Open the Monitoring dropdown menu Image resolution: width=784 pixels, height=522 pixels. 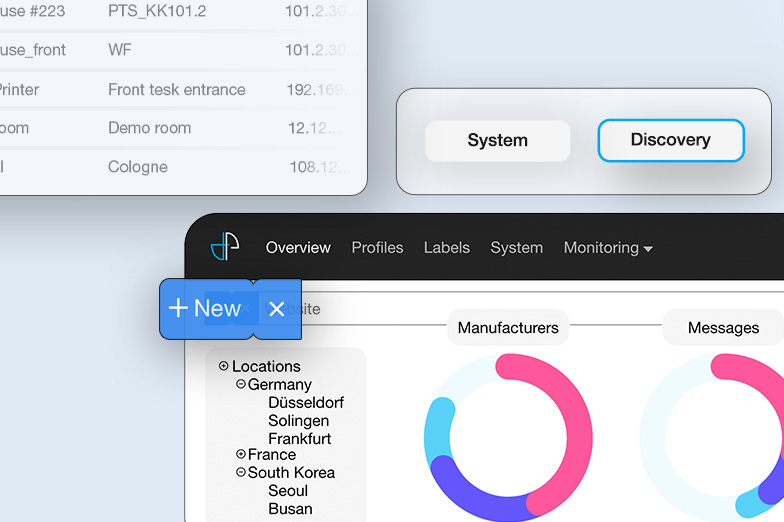point(608,248)
